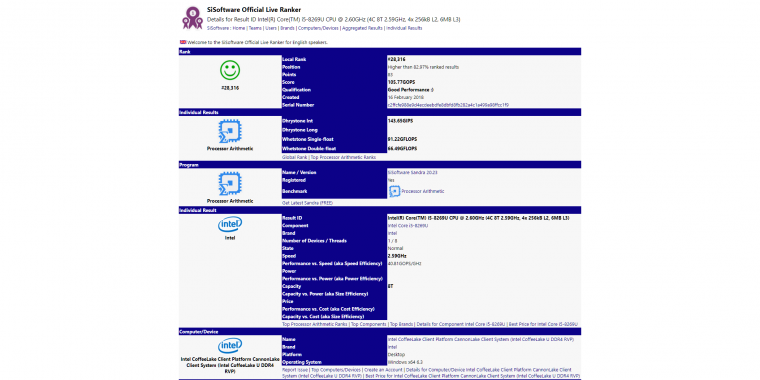
Task: Open the Top Brands link
Action: [x=401, y=324]
